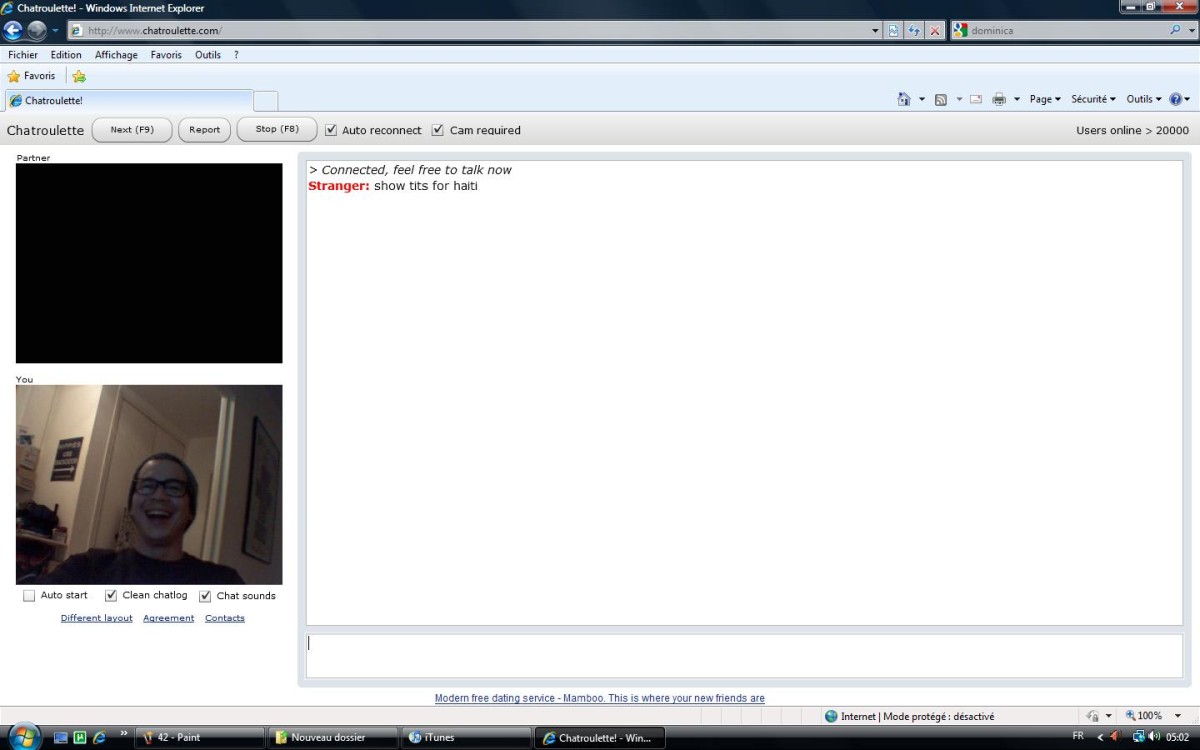
Task: Click the security lock status bar icon
Action: click(1093, 716)
